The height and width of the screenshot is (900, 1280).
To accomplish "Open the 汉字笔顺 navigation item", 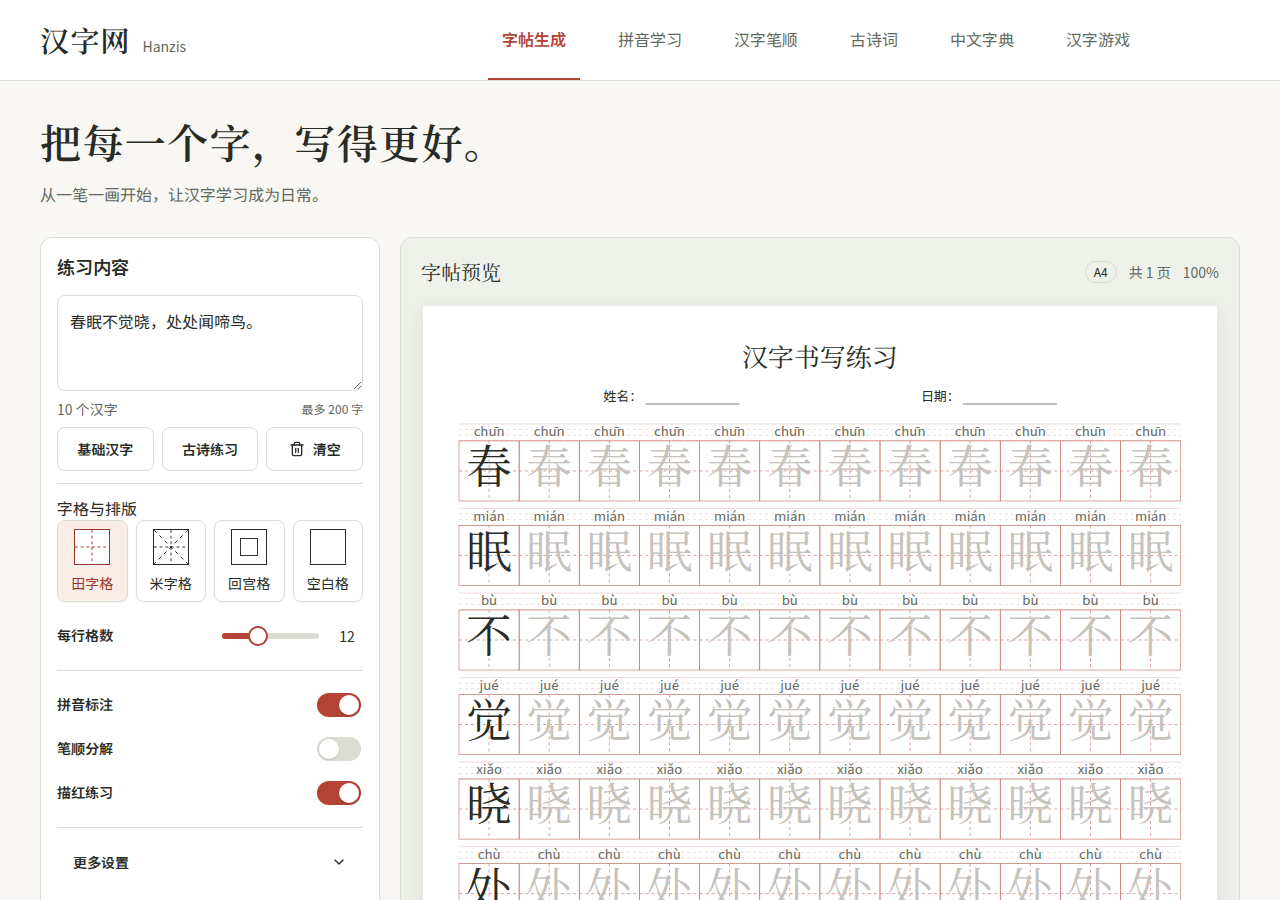I will coord(766,40).
